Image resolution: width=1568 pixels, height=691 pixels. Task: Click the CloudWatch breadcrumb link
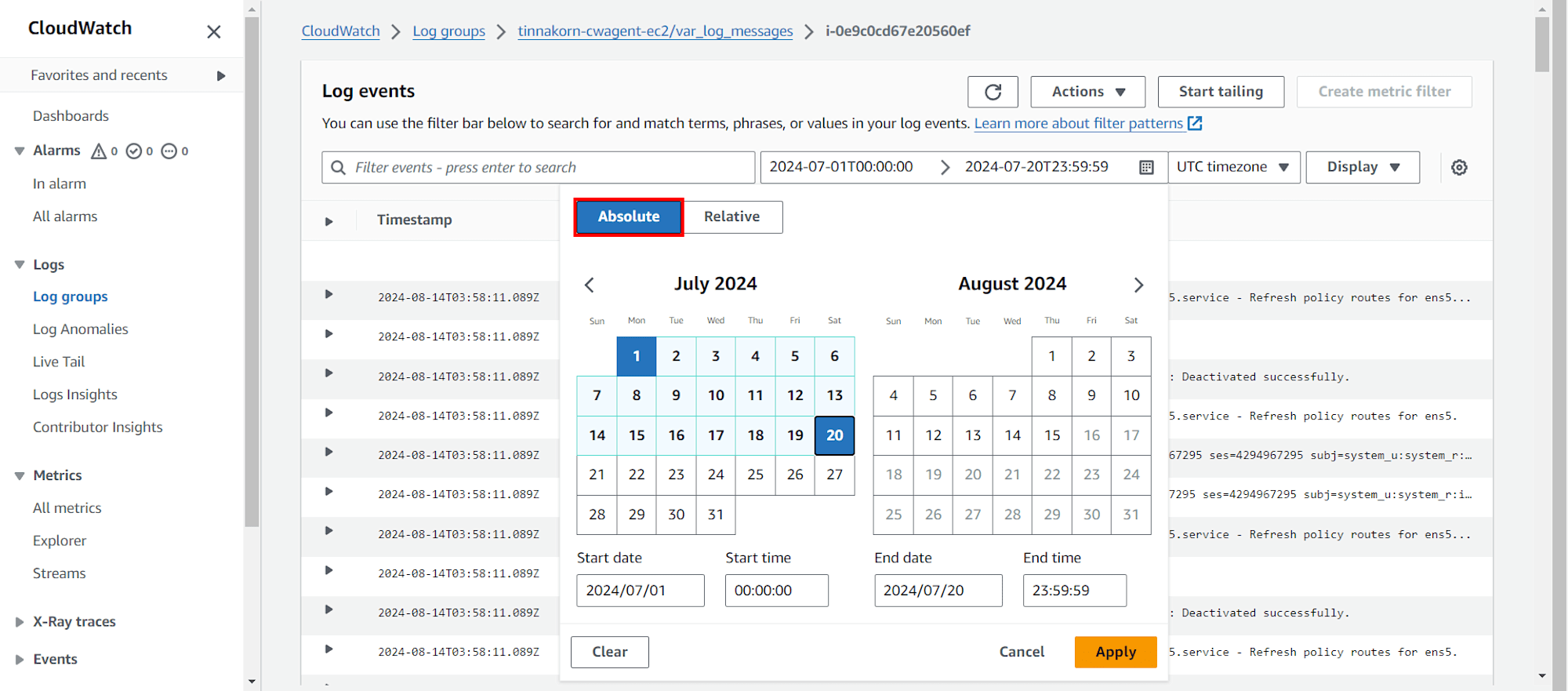click(341, 31)
